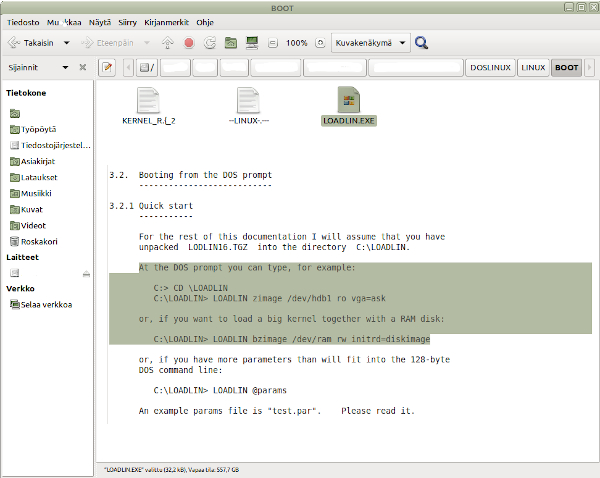The width and height of the screenshot is (600, 478).
Task: Click the red stop loading icon
Action: pos(189,43)
